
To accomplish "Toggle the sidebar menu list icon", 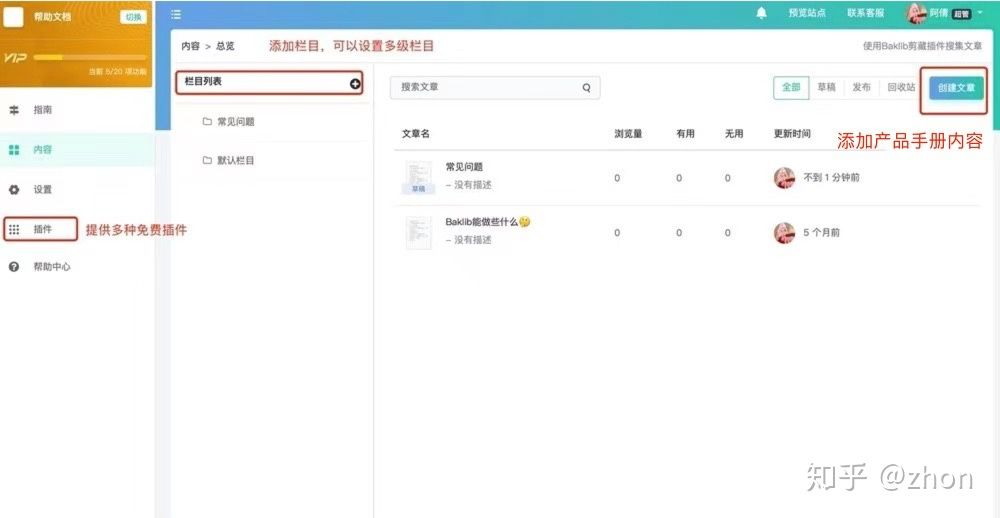I will (x=176, y=14).
